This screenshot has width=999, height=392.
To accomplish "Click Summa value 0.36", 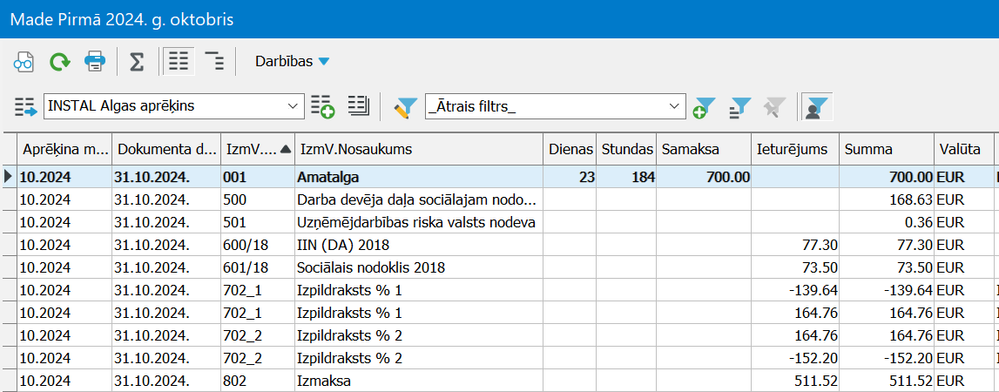I will (x=887, y=222).
